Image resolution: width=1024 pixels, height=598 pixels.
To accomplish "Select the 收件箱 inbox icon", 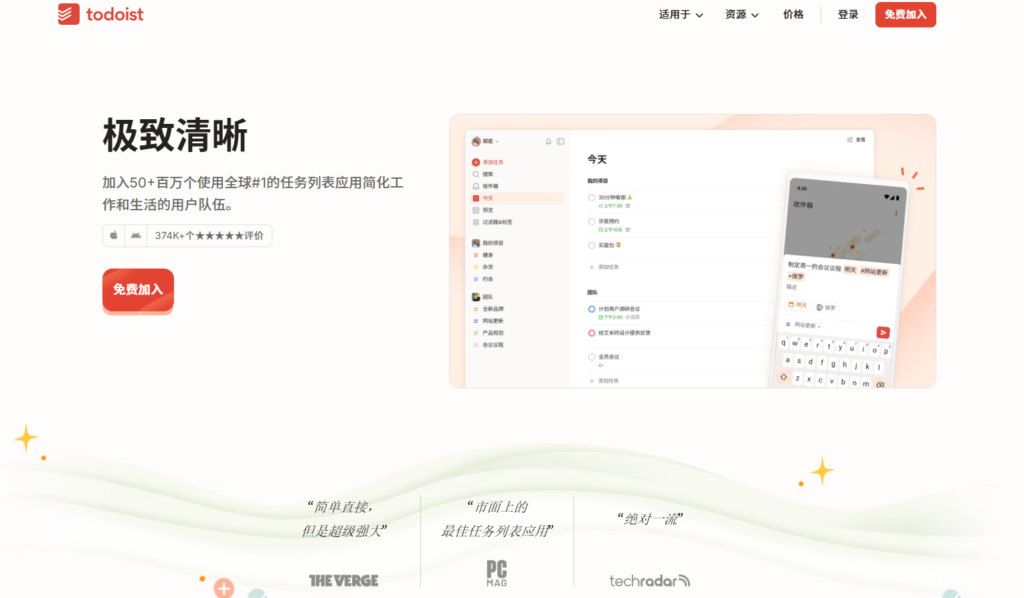I will (474, 186).
